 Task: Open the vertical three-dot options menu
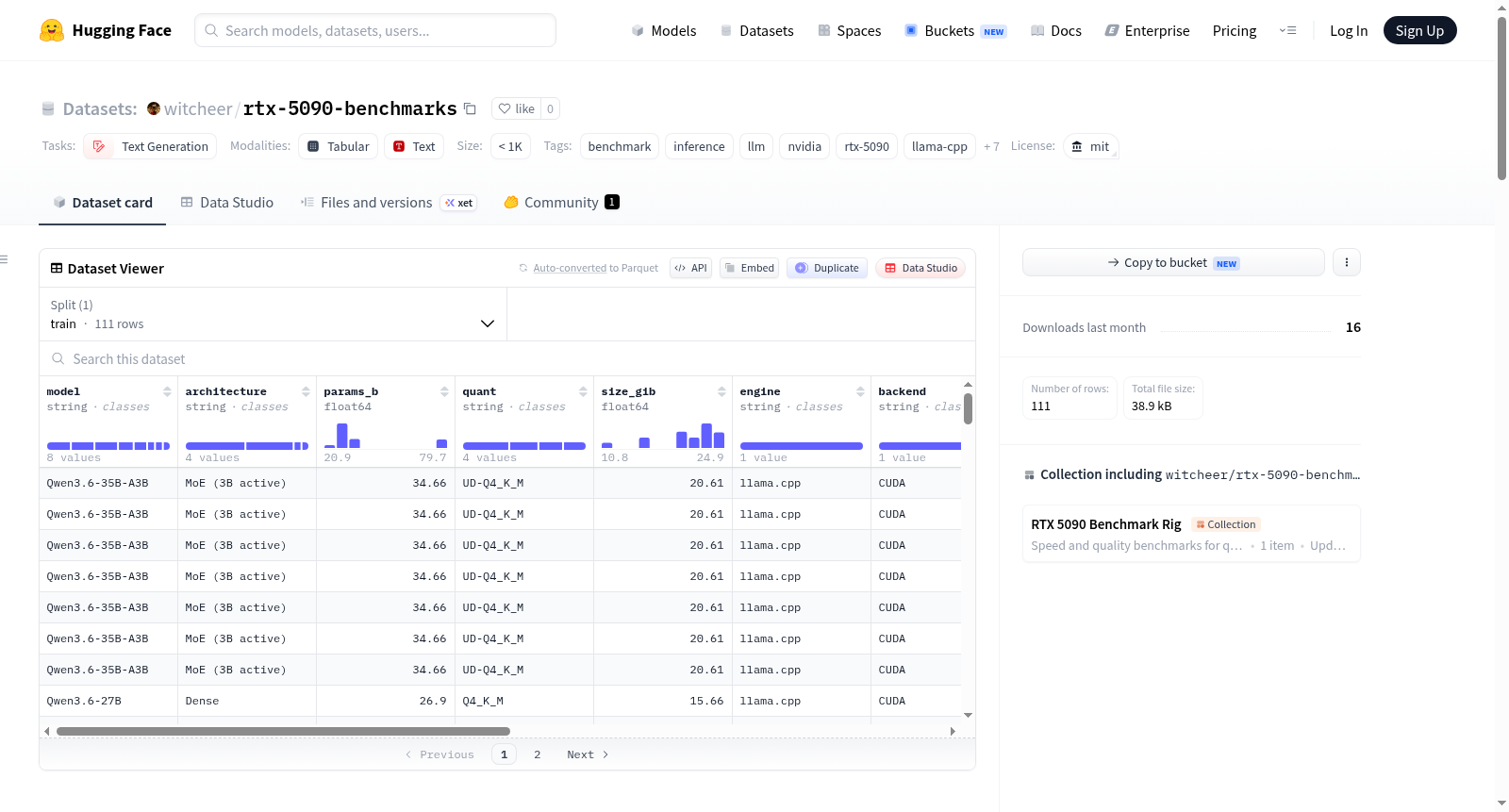[x=1346, y=262]
